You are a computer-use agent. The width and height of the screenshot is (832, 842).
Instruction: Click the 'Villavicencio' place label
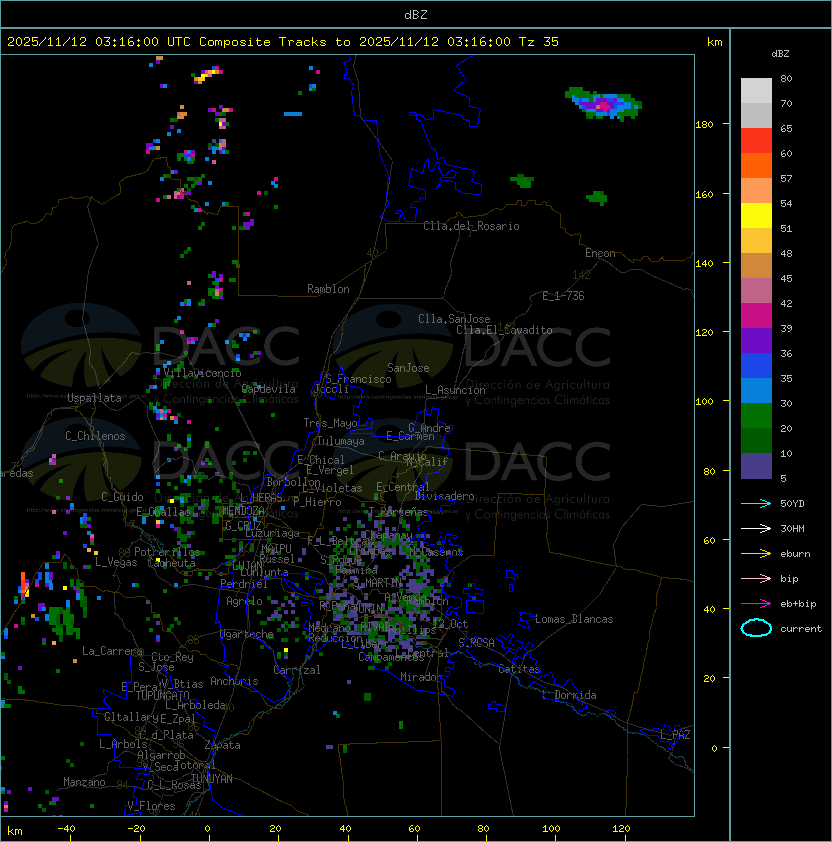pos(202,373)
